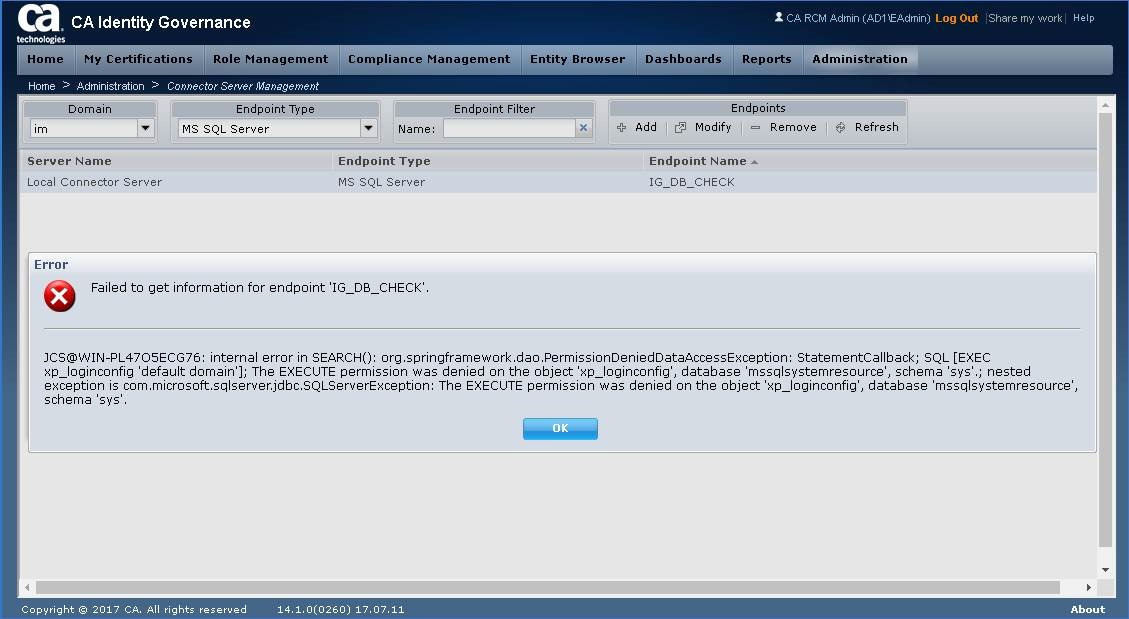This screenshot has width=1129, height=619.
Task: Click the CA technologies logo
Action: [x=41, y=24]
